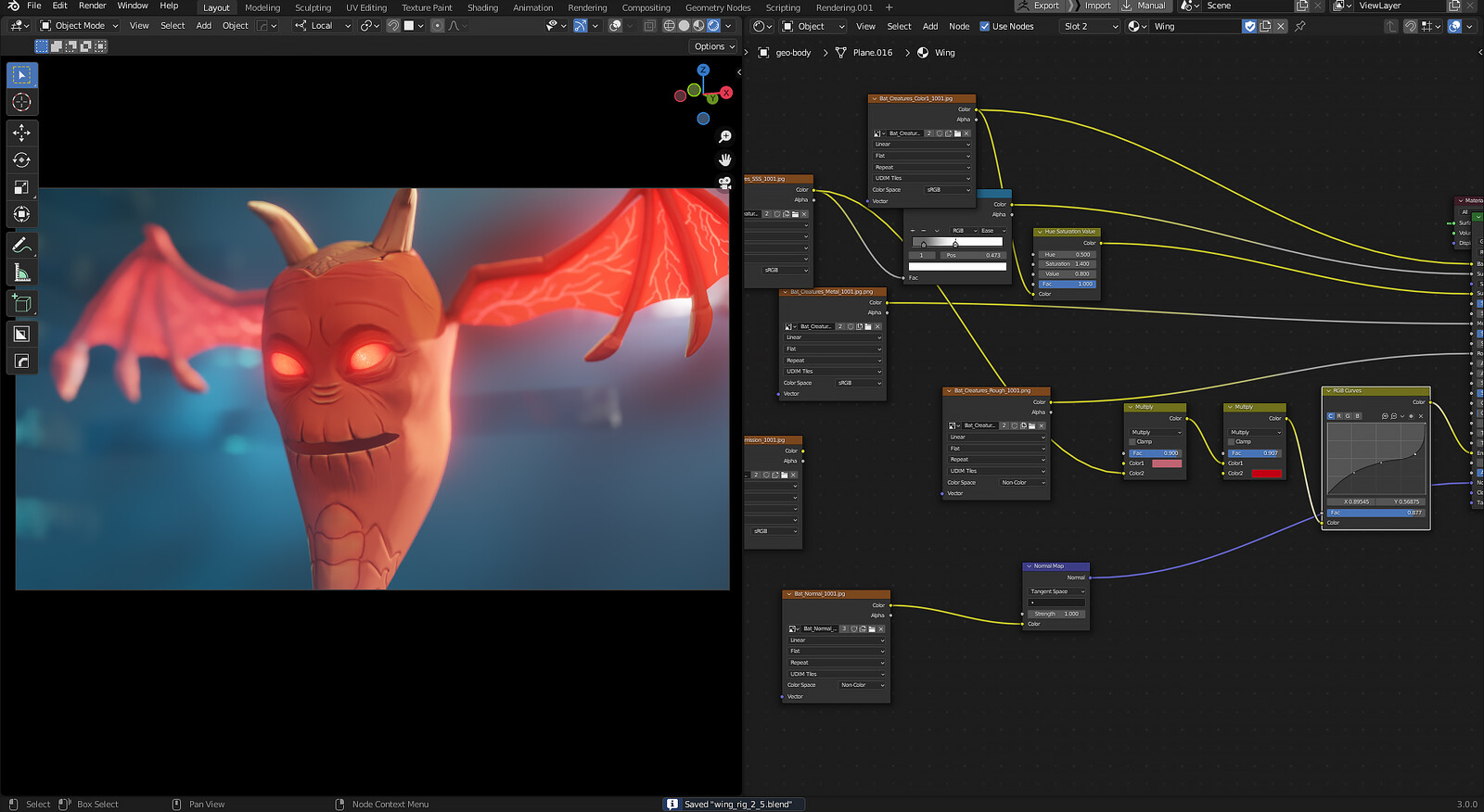This screenshot has height=812, width=1484.
Task: Click the Saturation field on Hue Saturation node
Action: click(x=1067, y=264)
